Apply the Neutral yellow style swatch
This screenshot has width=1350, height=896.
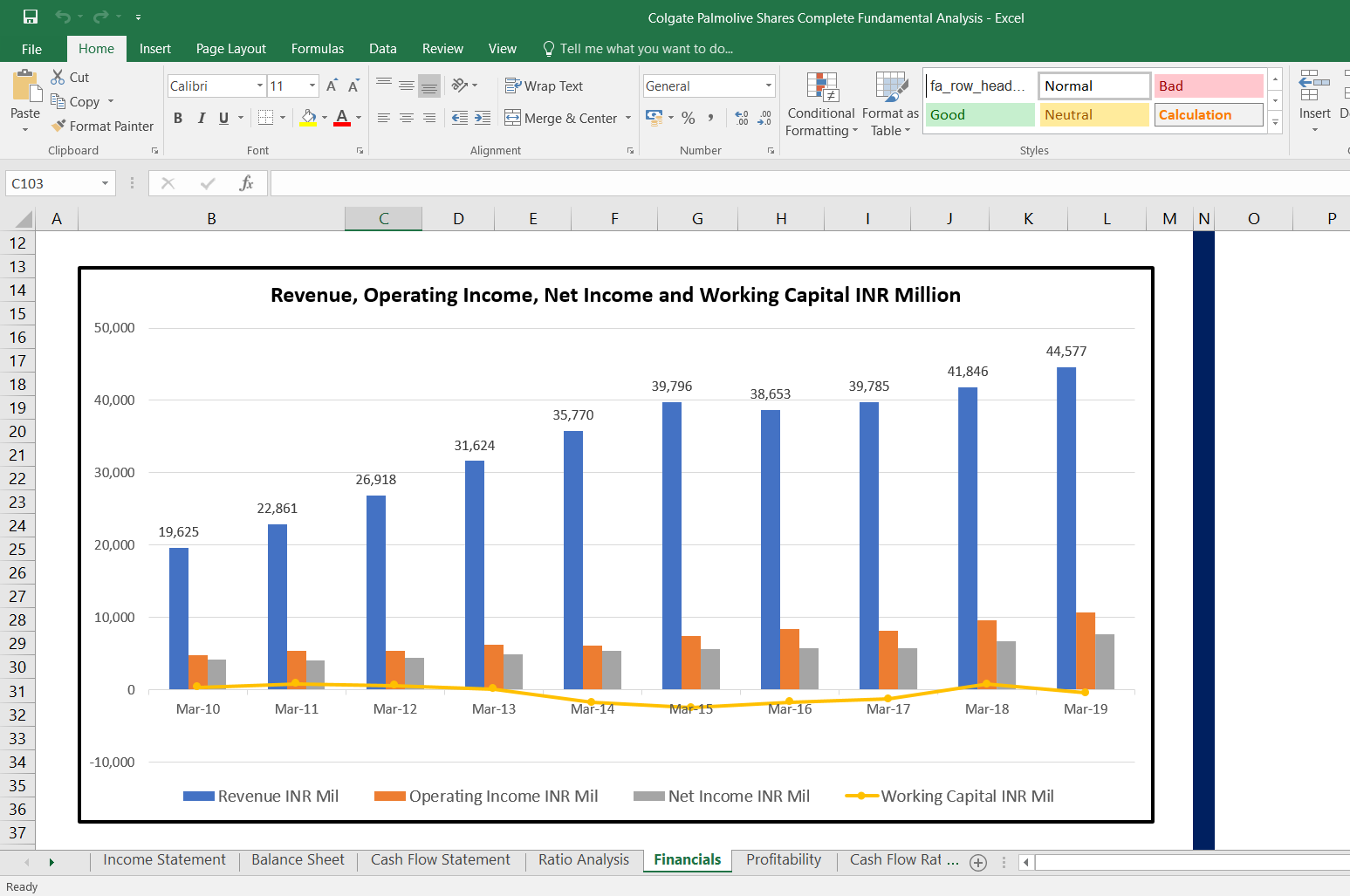coord(1094,114)
